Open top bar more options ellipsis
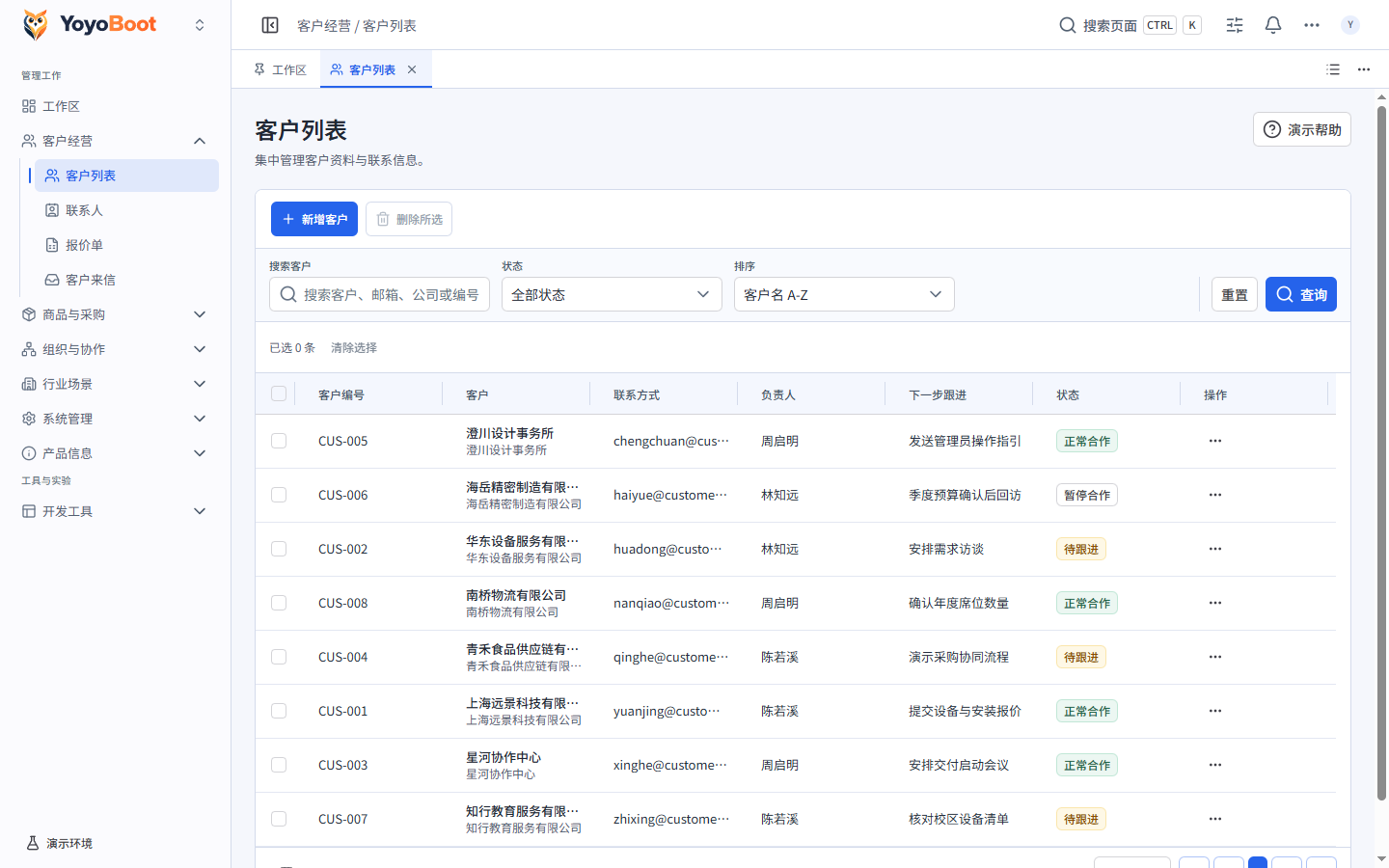 click(1312, 25)
